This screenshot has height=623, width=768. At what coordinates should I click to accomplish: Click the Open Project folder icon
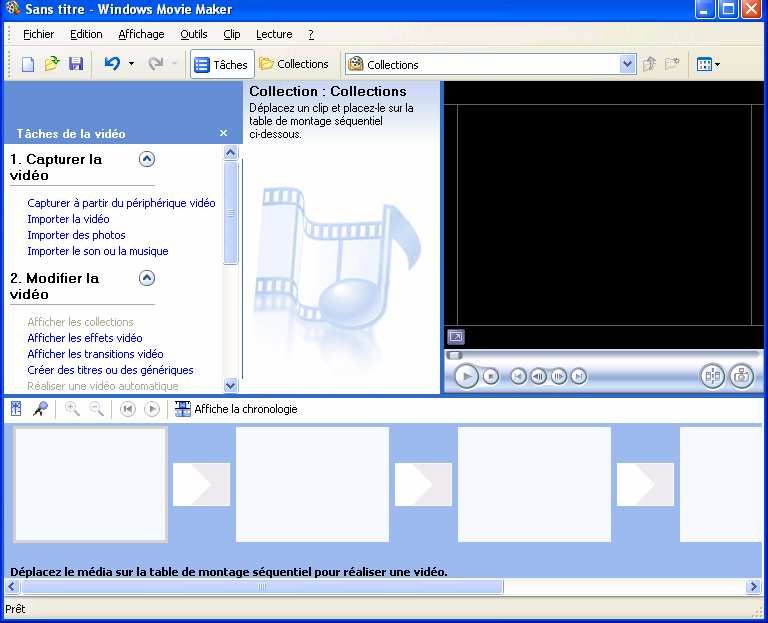(52, 64)
